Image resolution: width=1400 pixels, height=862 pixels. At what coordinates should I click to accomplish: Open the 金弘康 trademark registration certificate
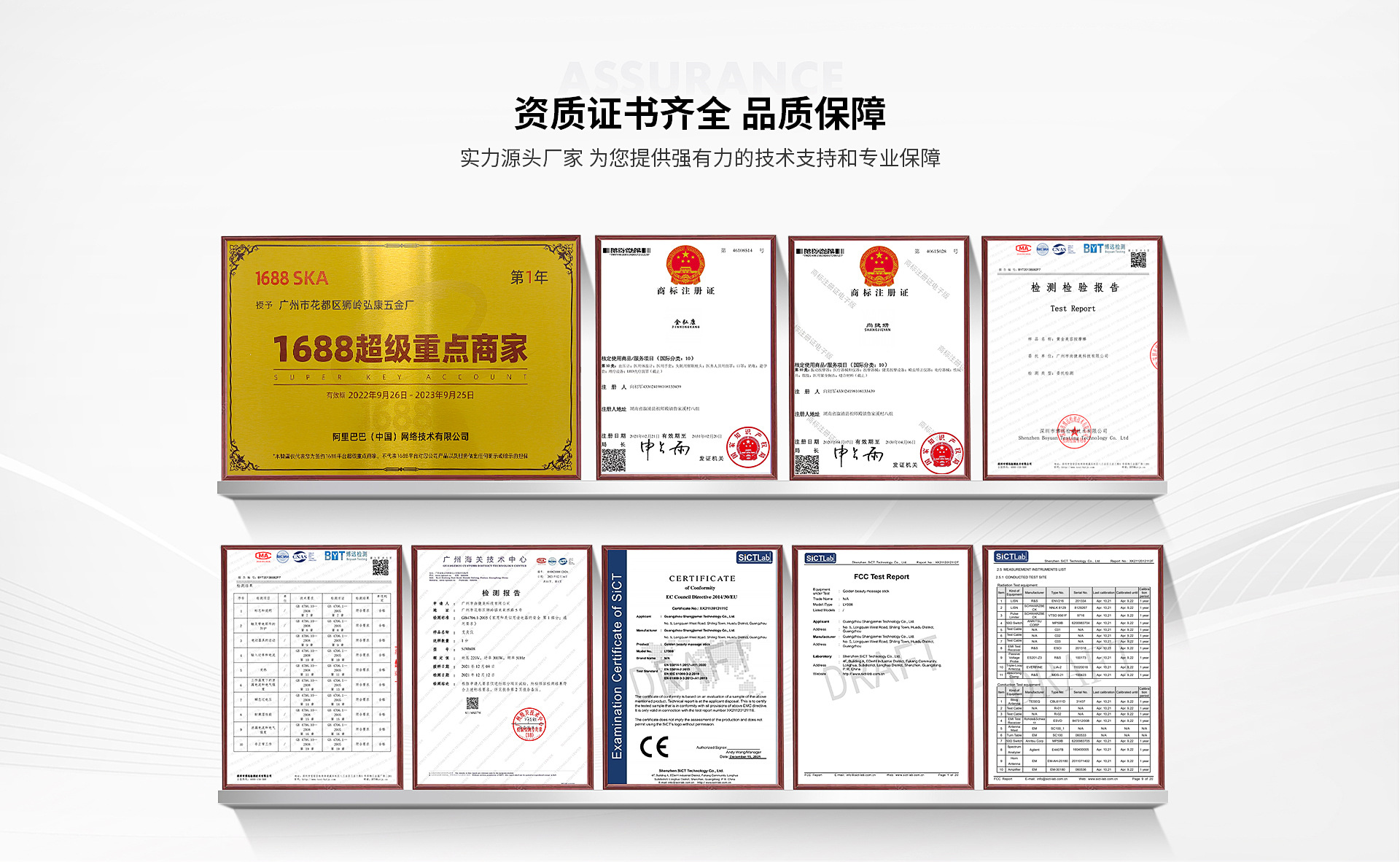[x=685, y=357]
